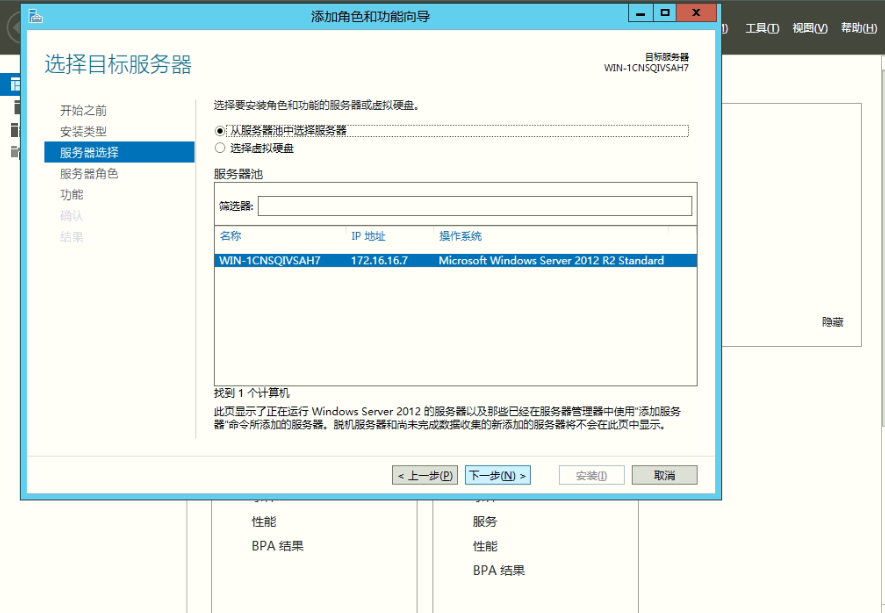Close the 添加角色和功能向导 wizard window
The height and width of the screenshot is (613, 885).
[x=696, y=13]
